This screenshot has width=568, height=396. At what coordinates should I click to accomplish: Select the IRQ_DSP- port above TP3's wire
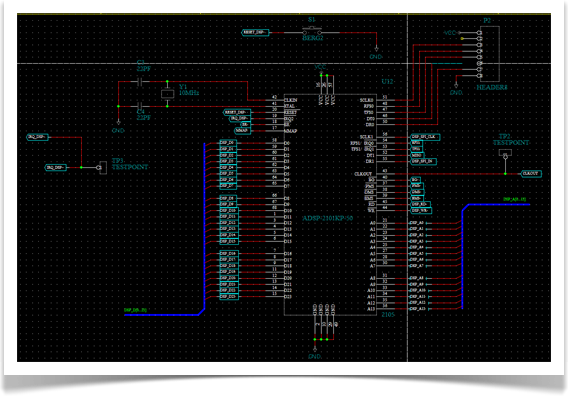(38, 137)
